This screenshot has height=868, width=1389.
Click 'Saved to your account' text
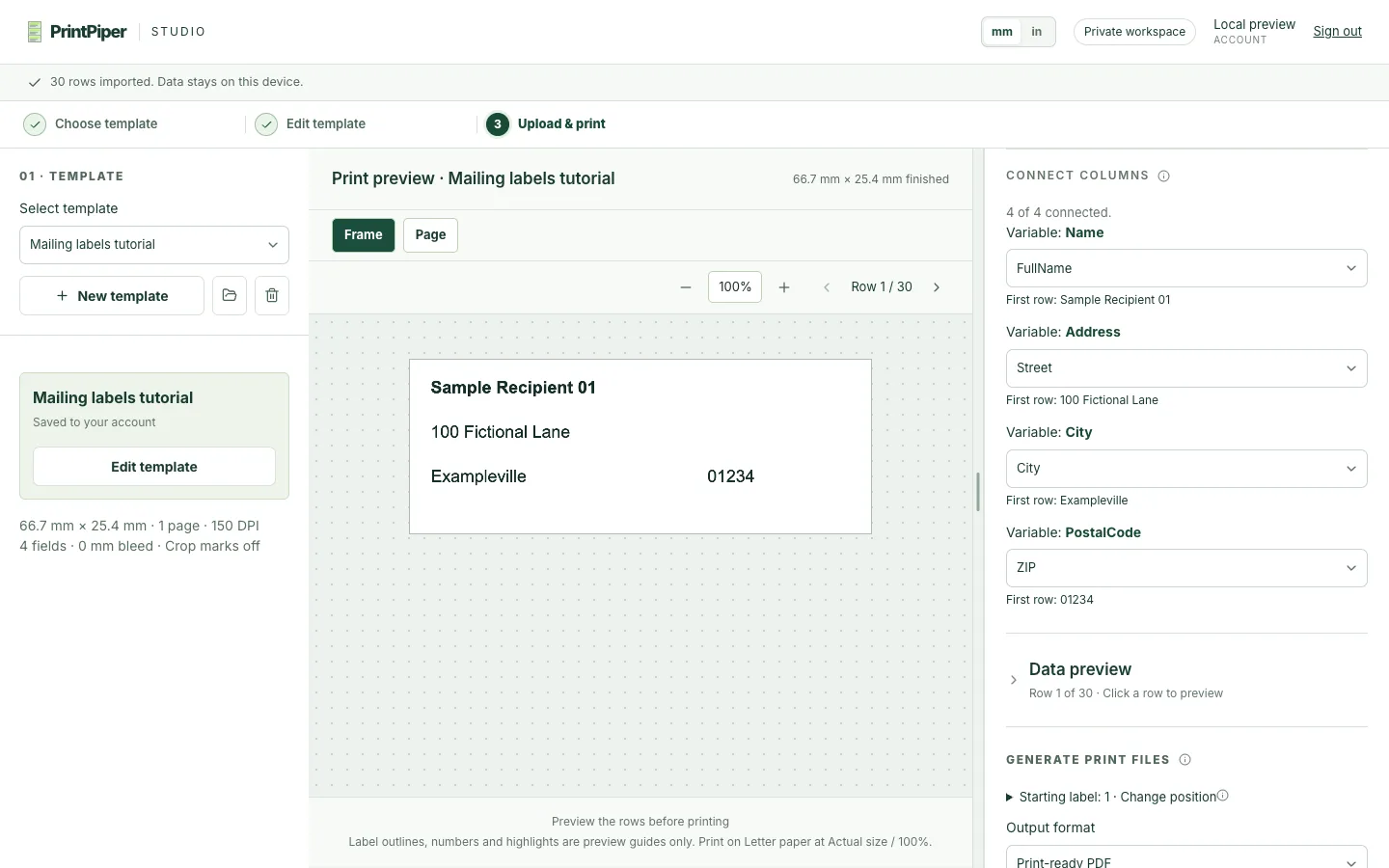point(95,422)
